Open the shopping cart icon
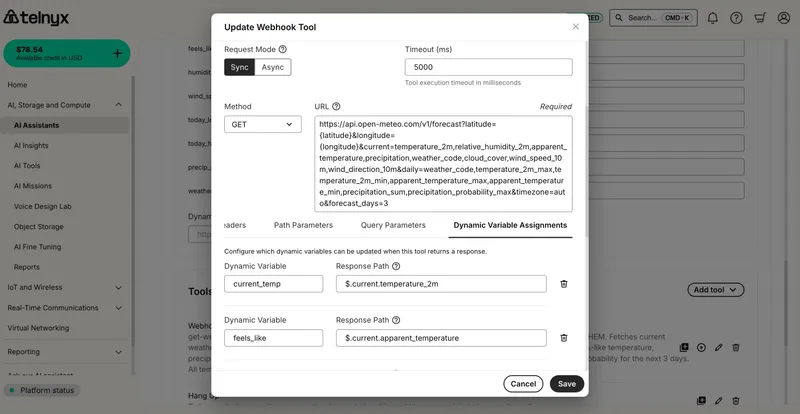This screenshot has height=414, width=800. pos(760,18)
